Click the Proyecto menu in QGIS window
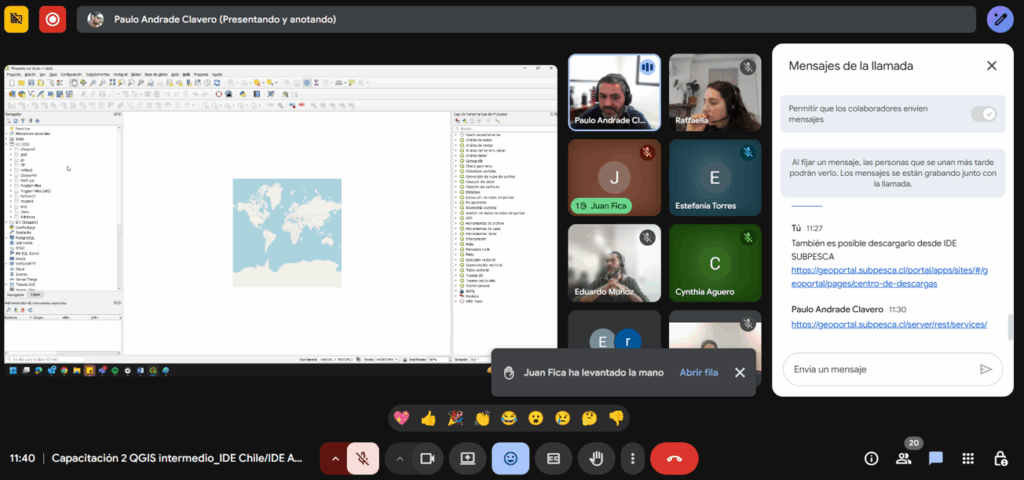 coord(14,74)
